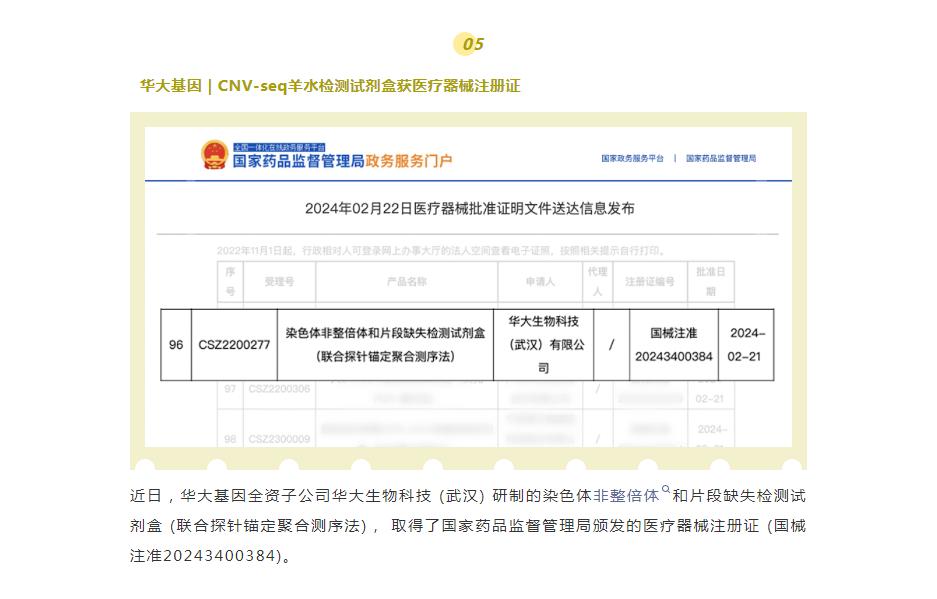Click the applicant cell 华大生物科技（武汉）有限公司
The image size is (937, 599).
click(x=544, y=345)
